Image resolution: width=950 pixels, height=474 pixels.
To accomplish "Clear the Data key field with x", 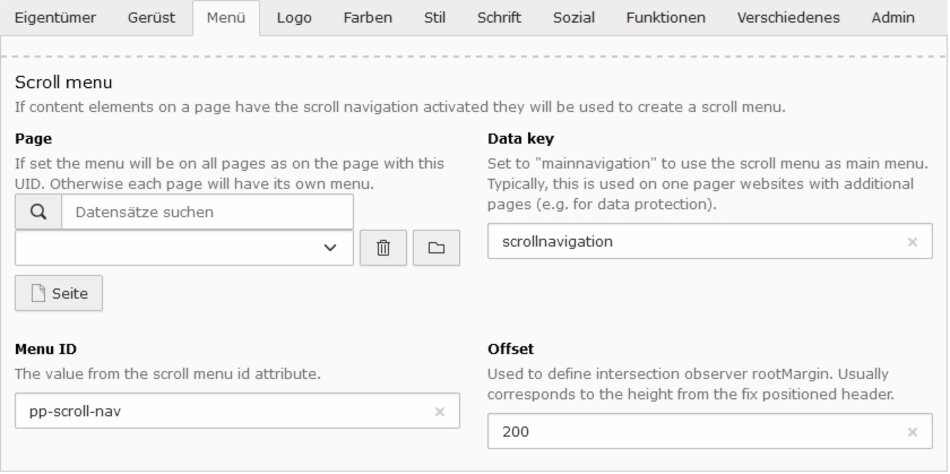I will [912, 242].
